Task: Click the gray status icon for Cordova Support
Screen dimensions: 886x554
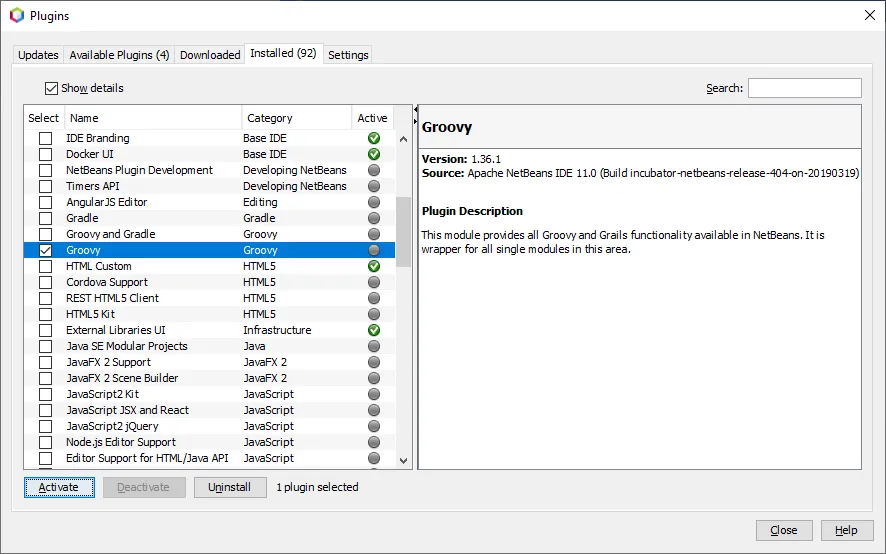Action: (x=373, y=282)
